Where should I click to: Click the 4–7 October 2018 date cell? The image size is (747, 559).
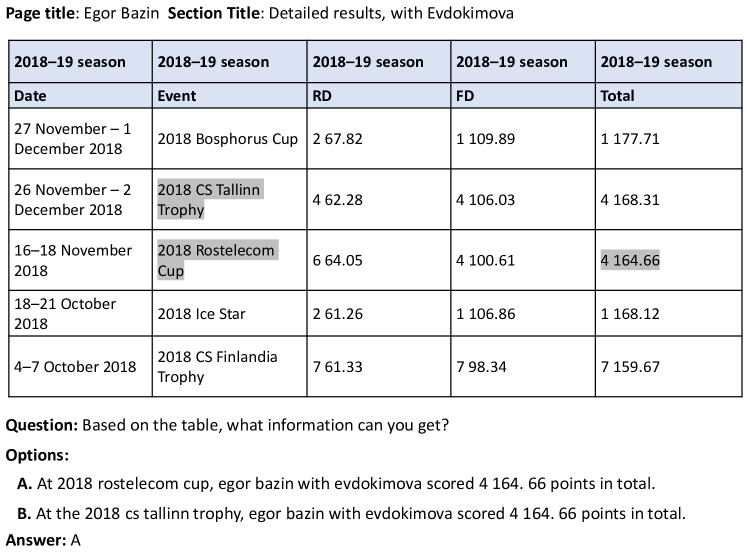(x=80, y=366)
